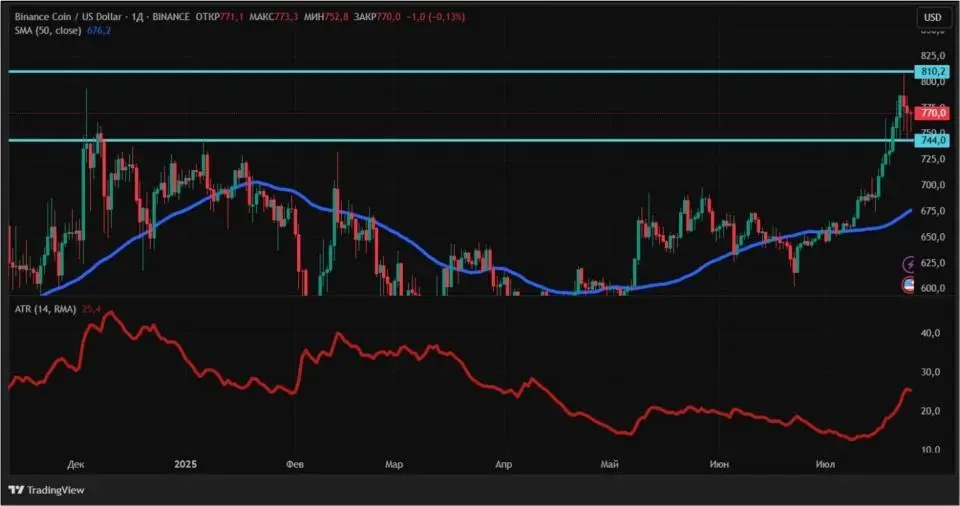This screenshot has height=506, width=960.
Task: Click the 810,2 horizontal line price label
Action: click(x=932, y=72)
